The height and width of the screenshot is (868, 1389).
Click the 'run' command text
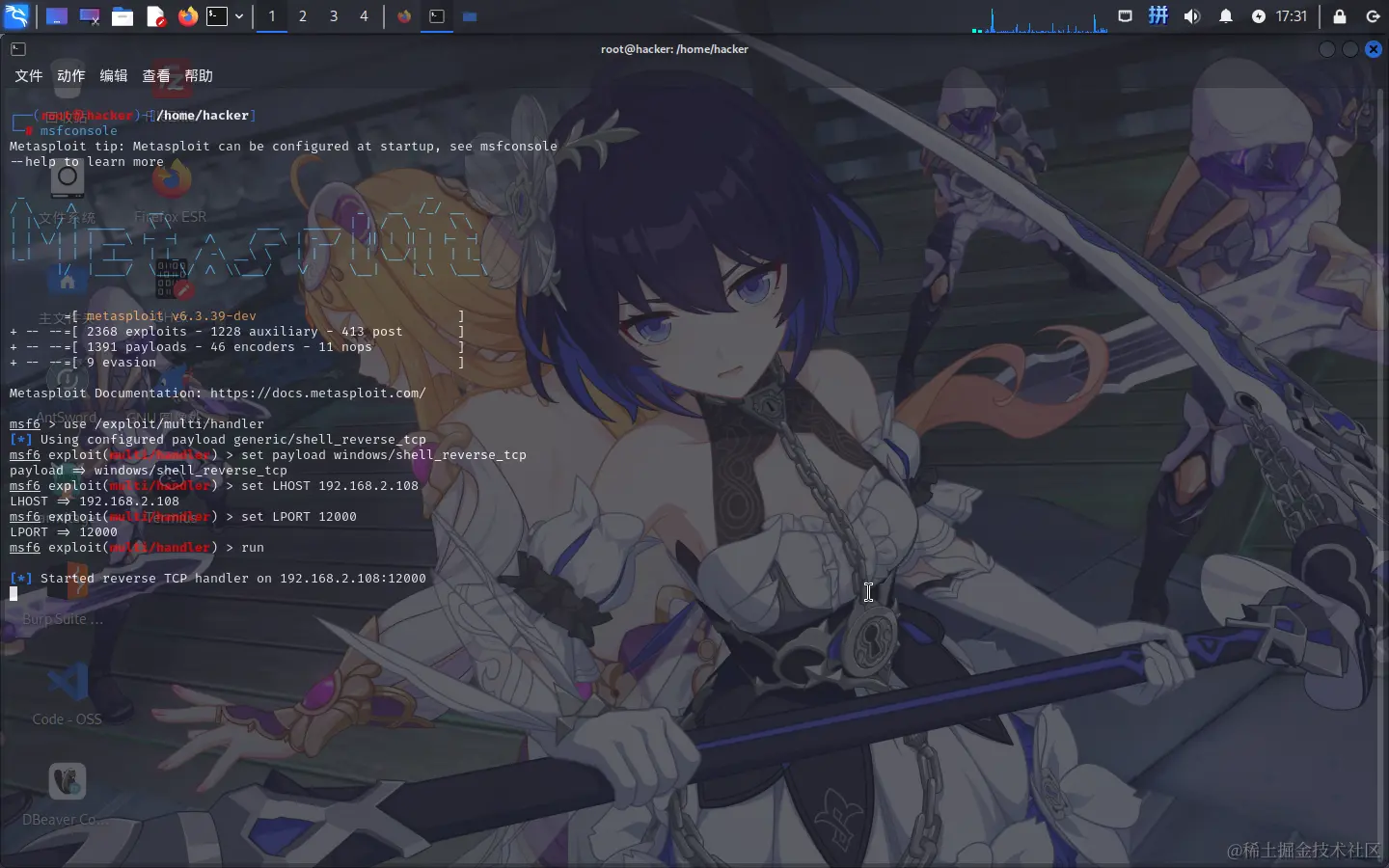253,548
